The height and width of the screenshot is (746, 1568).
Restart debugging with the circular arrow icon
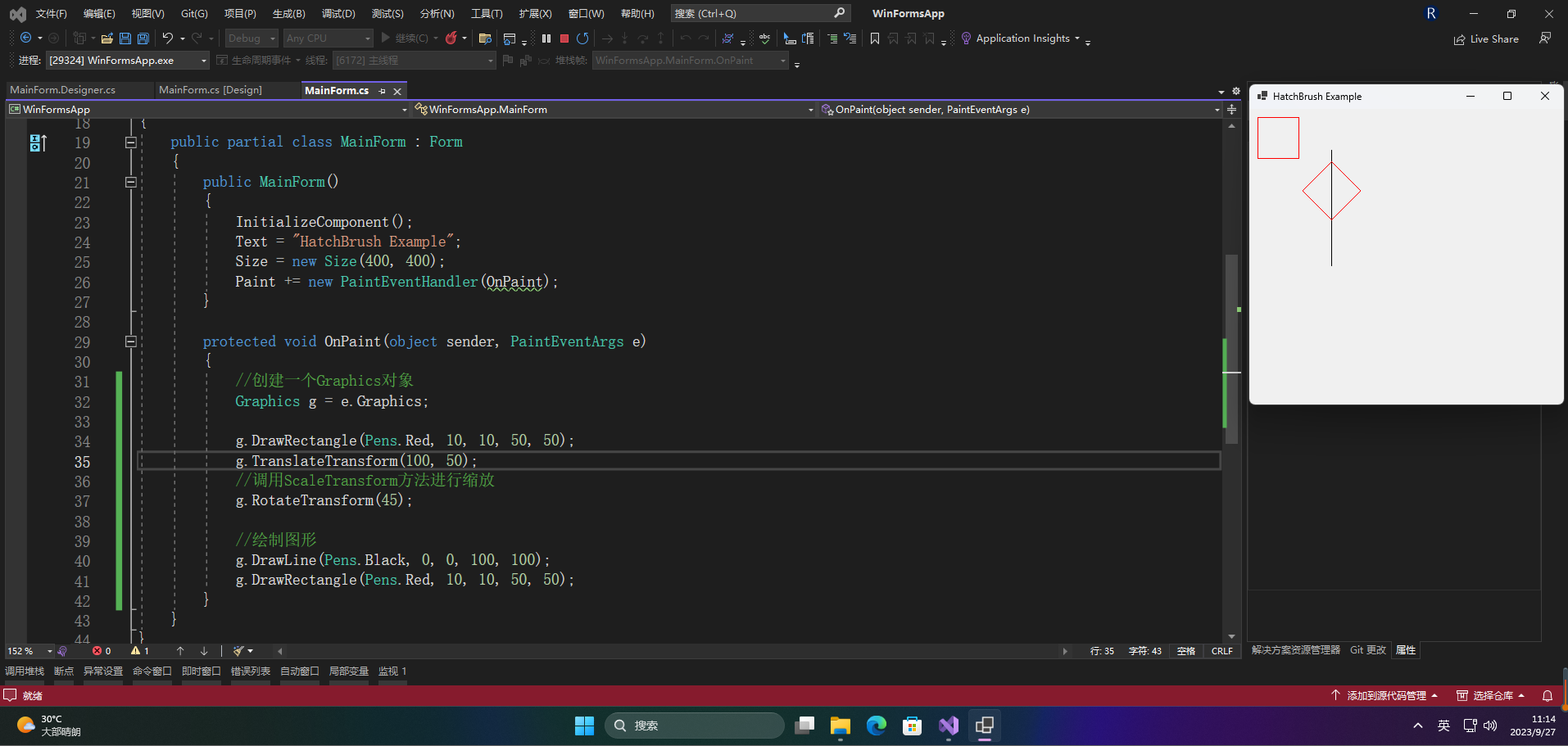pyautogui.click(x=582, y=38)
